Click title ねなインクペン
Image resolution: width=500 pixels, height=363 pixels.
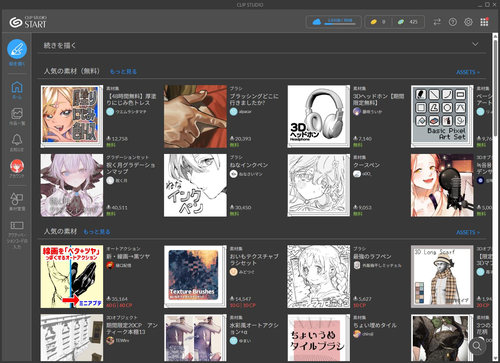pyautogui.click(x=249, y=165)
